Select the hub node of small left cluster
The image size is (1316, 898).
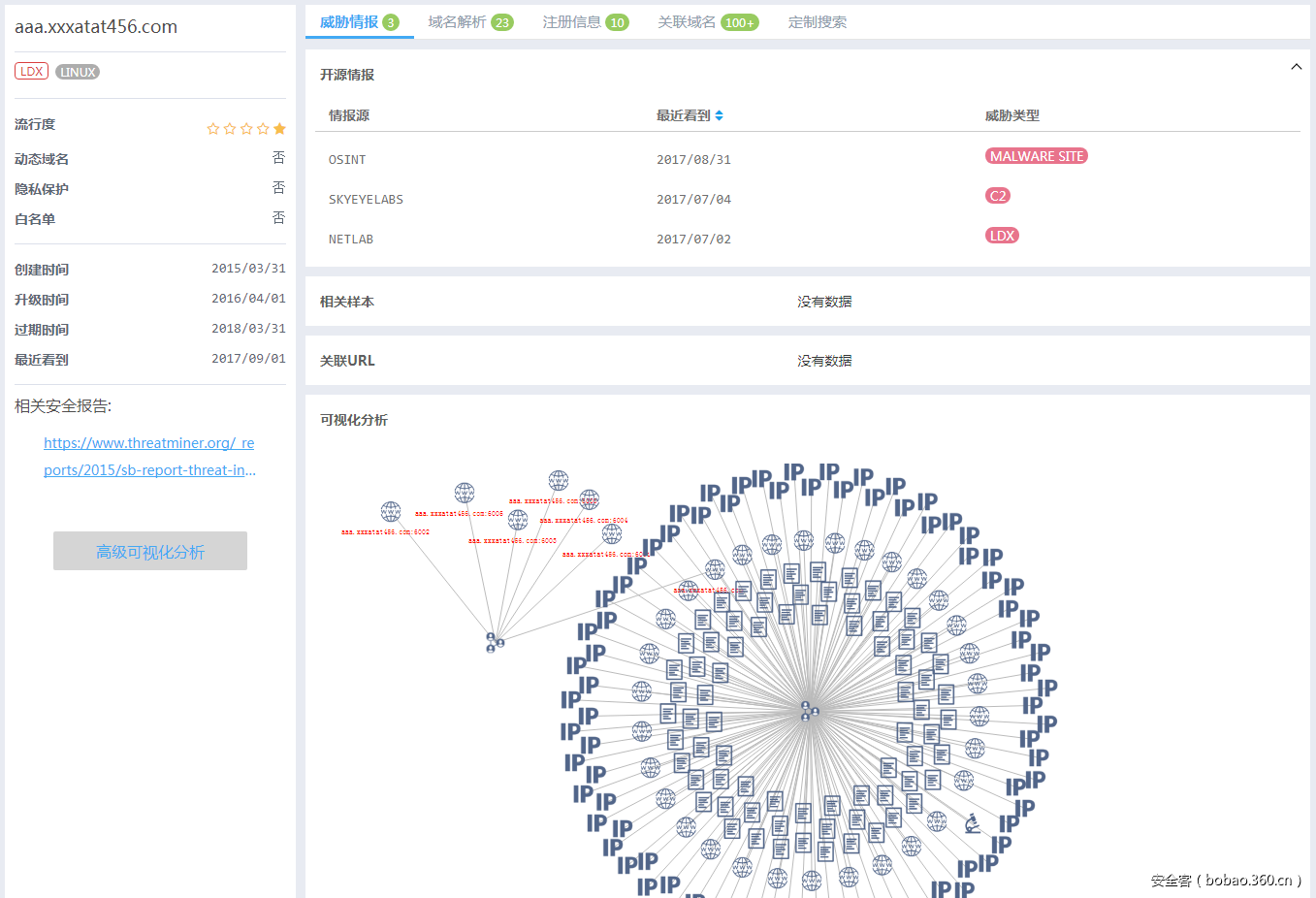(x=494, y=642)
